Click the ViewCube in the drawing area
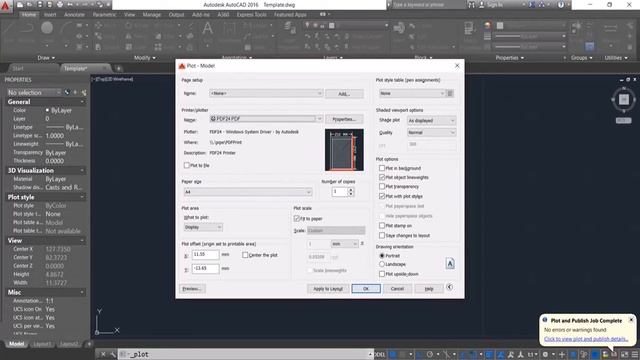 point(624,99)
